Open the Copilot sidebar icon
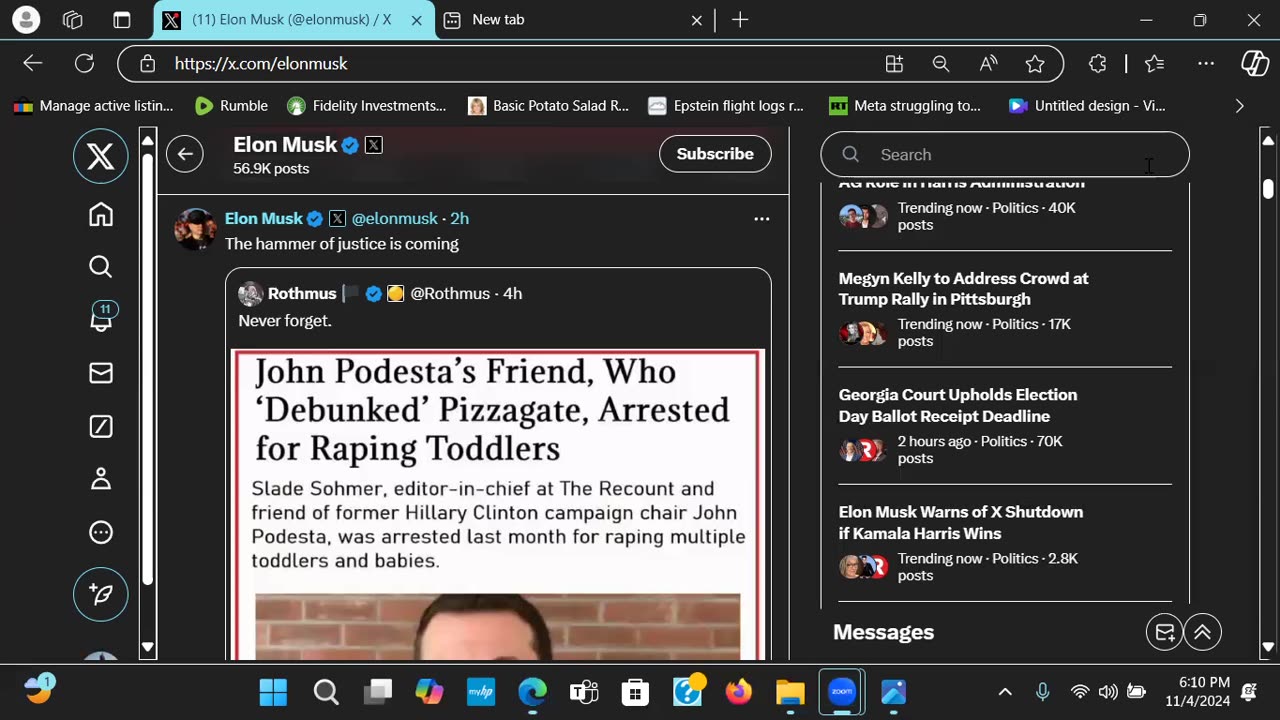This screenshot has width=1280, height=720. [x=1255, y=64]
